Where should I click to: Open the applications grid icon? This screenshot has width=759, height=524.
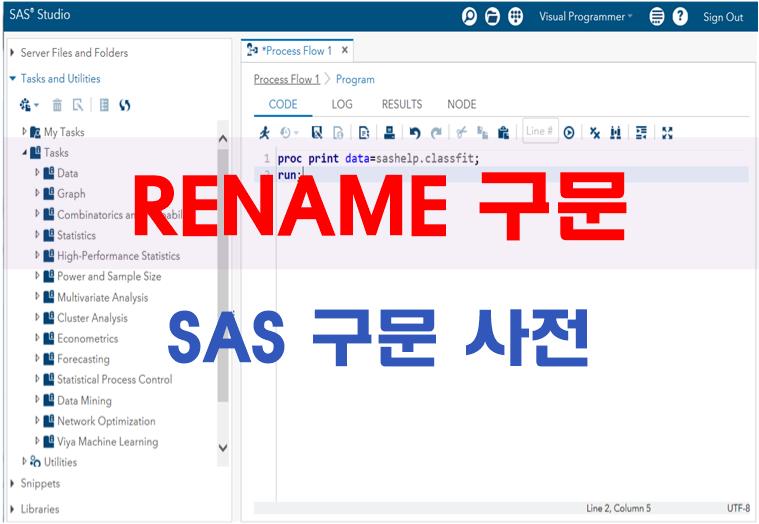click(516, 17)
